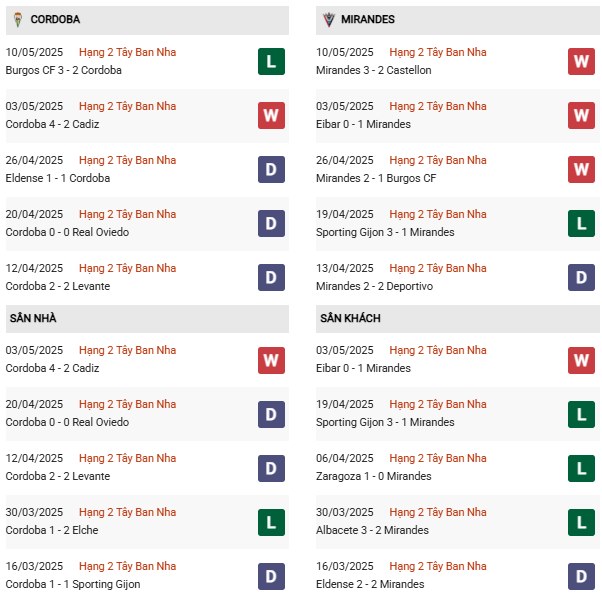Open the Cordoba 2-2 Levante match under SÂN NHÀ
Screen dimensions: 602x601
coord(58,476)
